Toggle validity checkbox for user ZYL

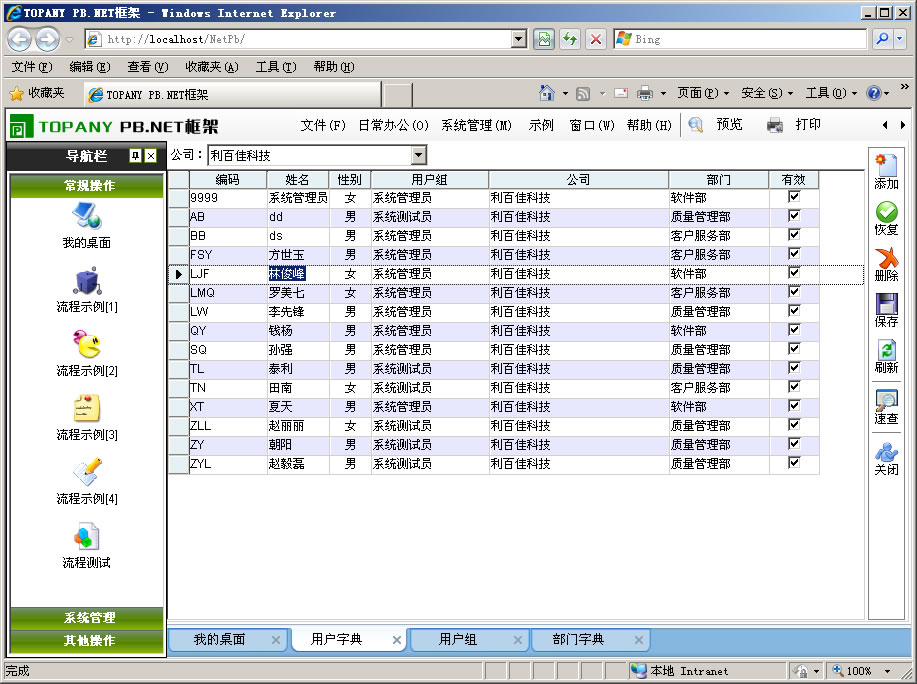pos(793,463)
